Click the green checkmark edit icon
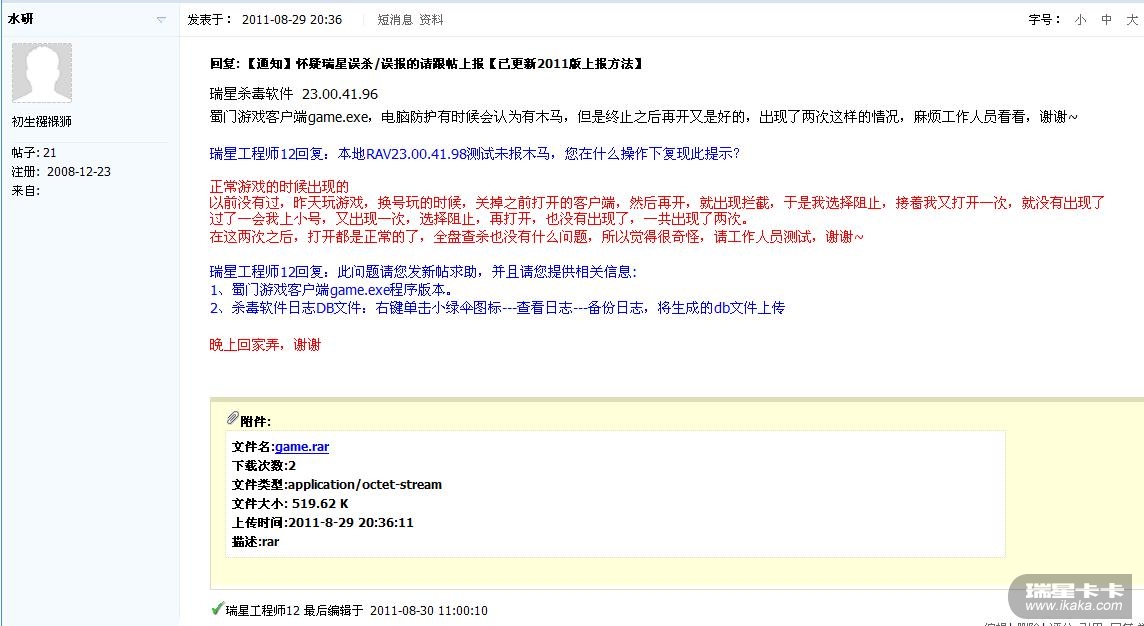The image size is (1144, 626). (x=216, y=608)
